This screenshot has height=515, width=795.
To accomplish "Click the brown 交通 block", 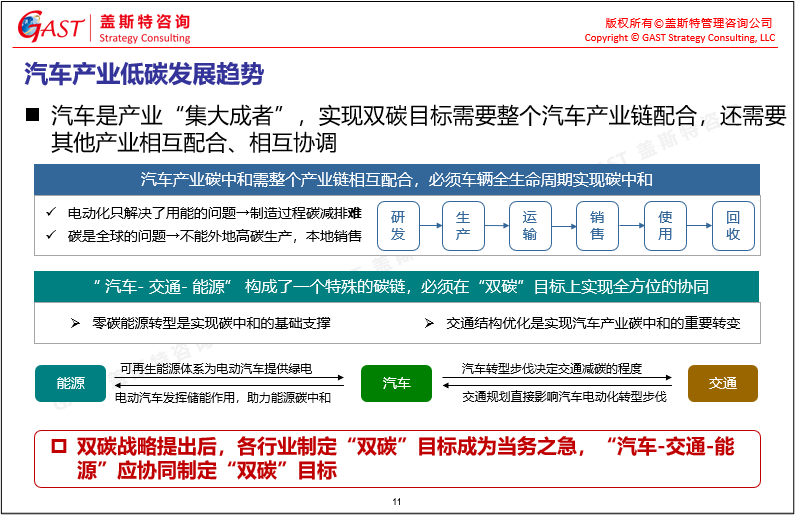I will point(722,384).
